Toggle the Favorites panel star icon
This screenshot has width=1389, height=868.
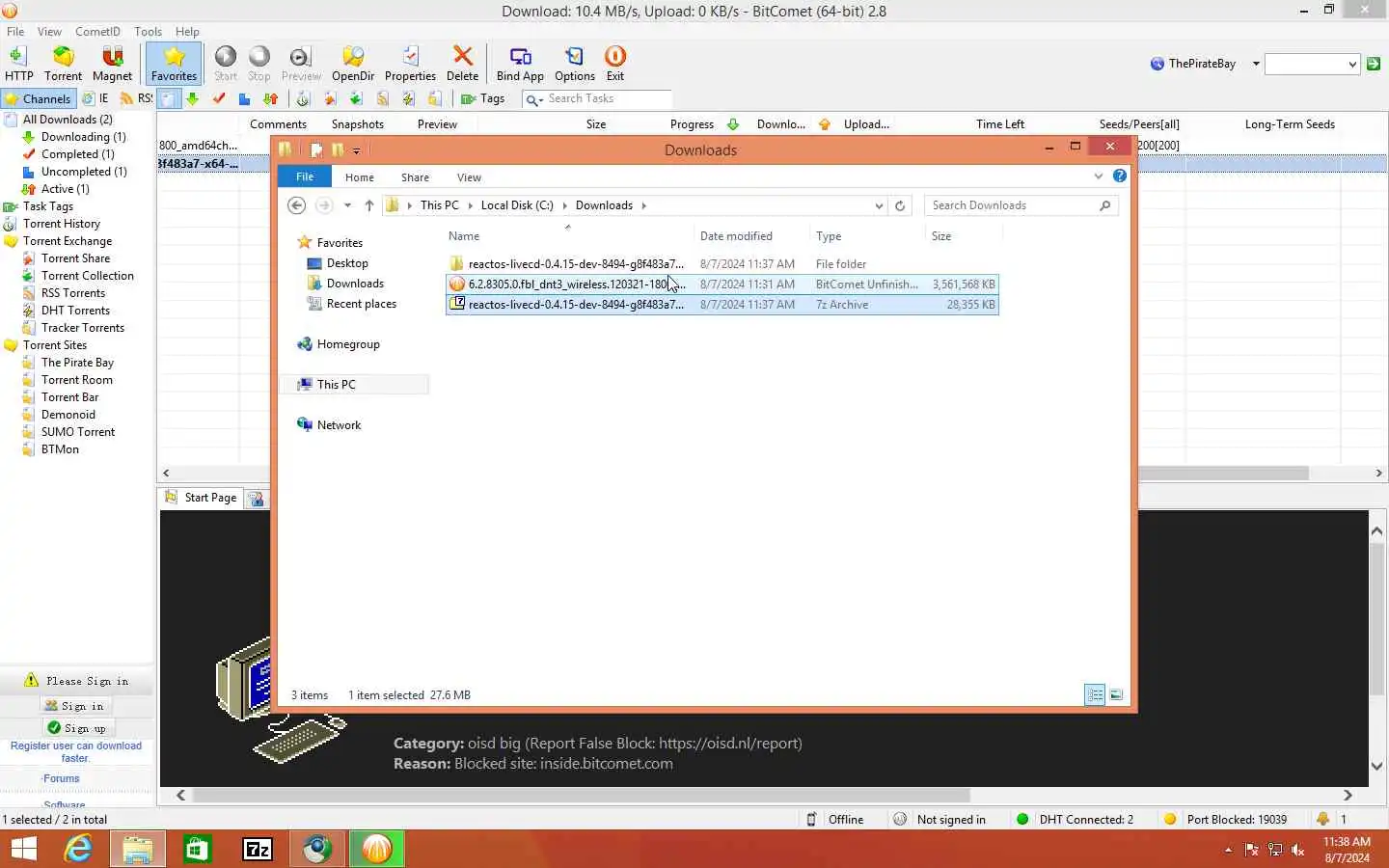[x=174, y=64]
